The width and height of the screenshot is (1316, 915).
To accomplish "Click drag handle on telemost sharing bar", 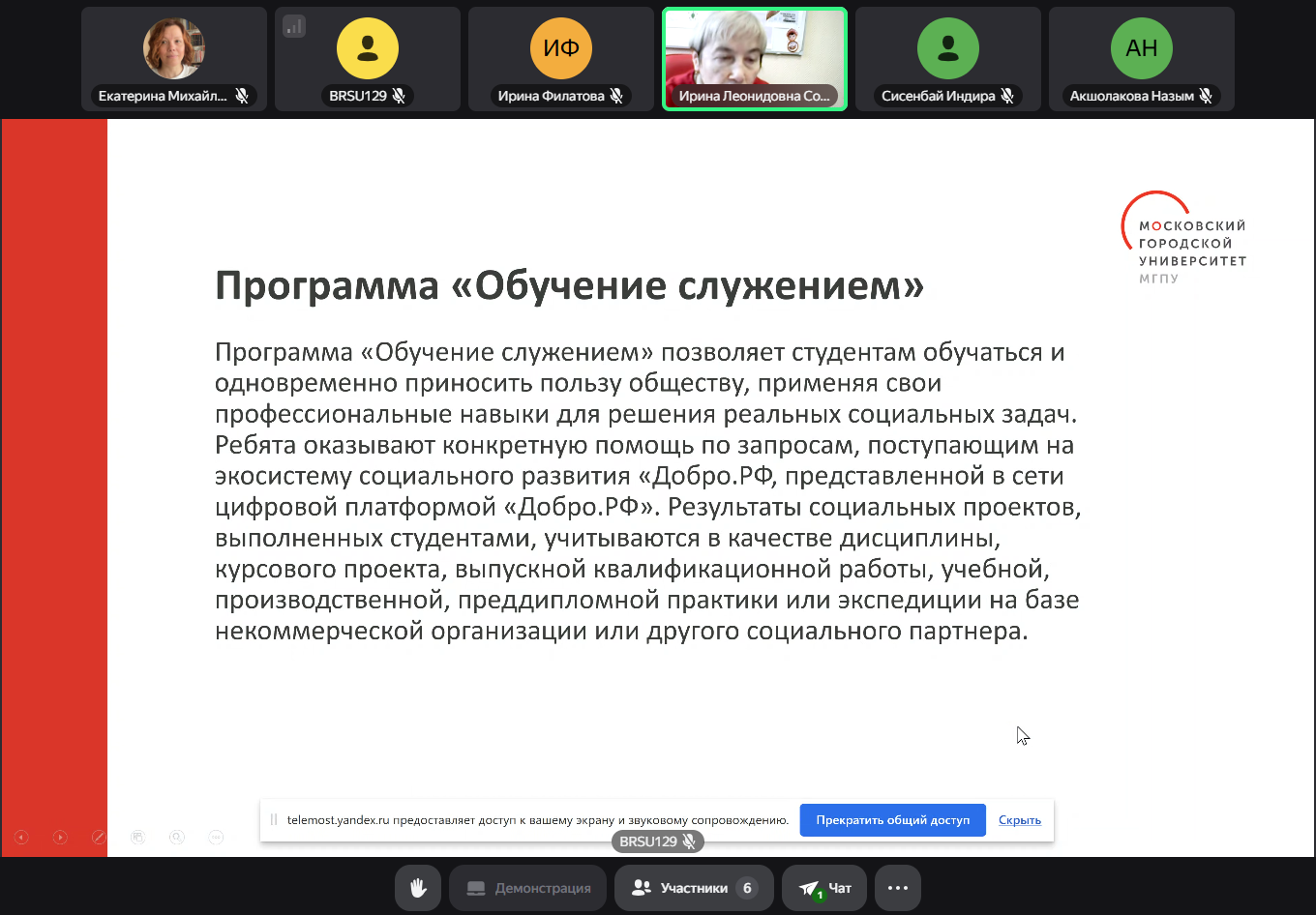I will pyautogui.click(x=274, y=820).
